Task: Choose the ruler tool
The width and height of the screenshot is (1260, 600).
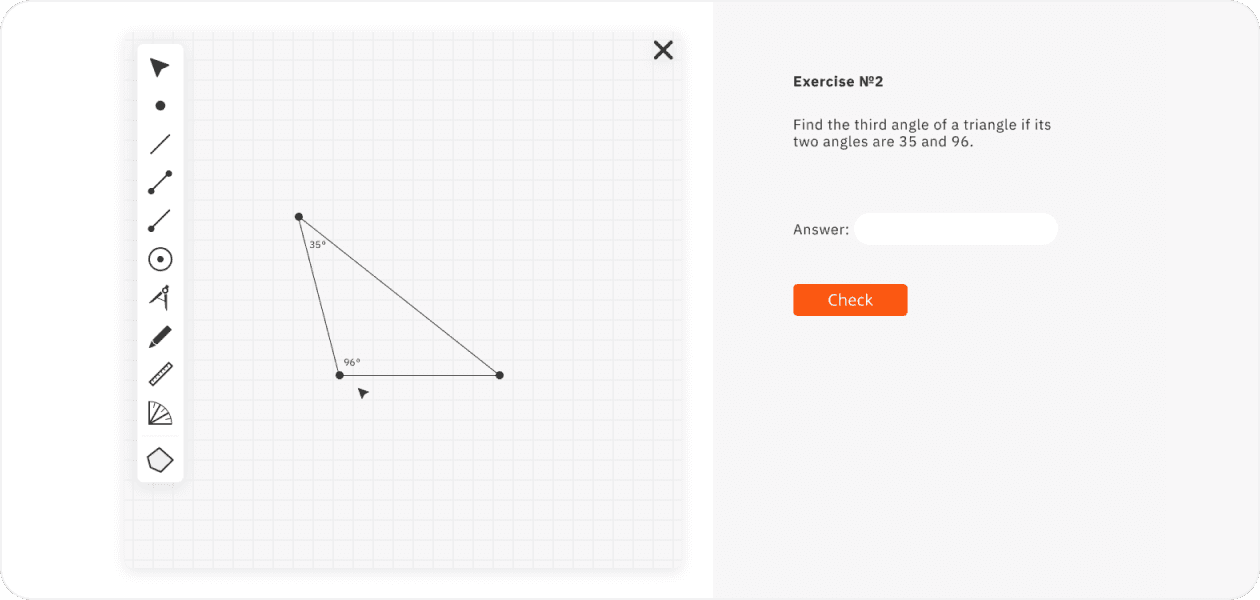Action: pos(160,374)
